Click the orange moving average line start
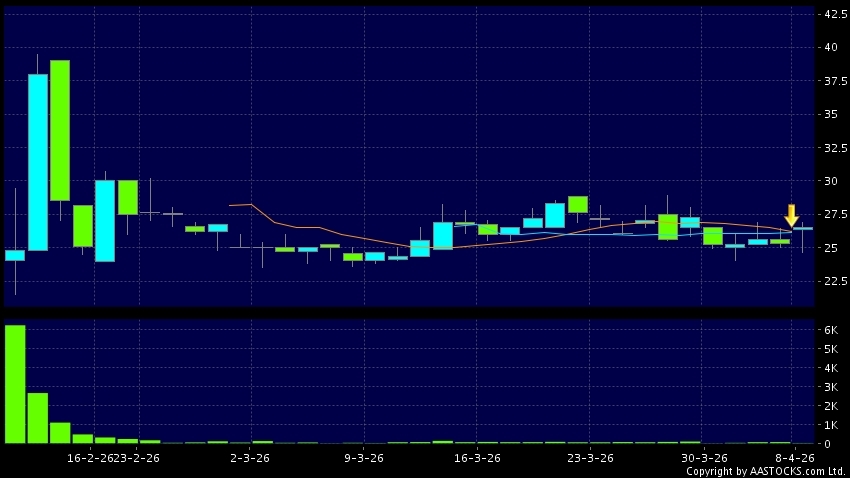 231,205
